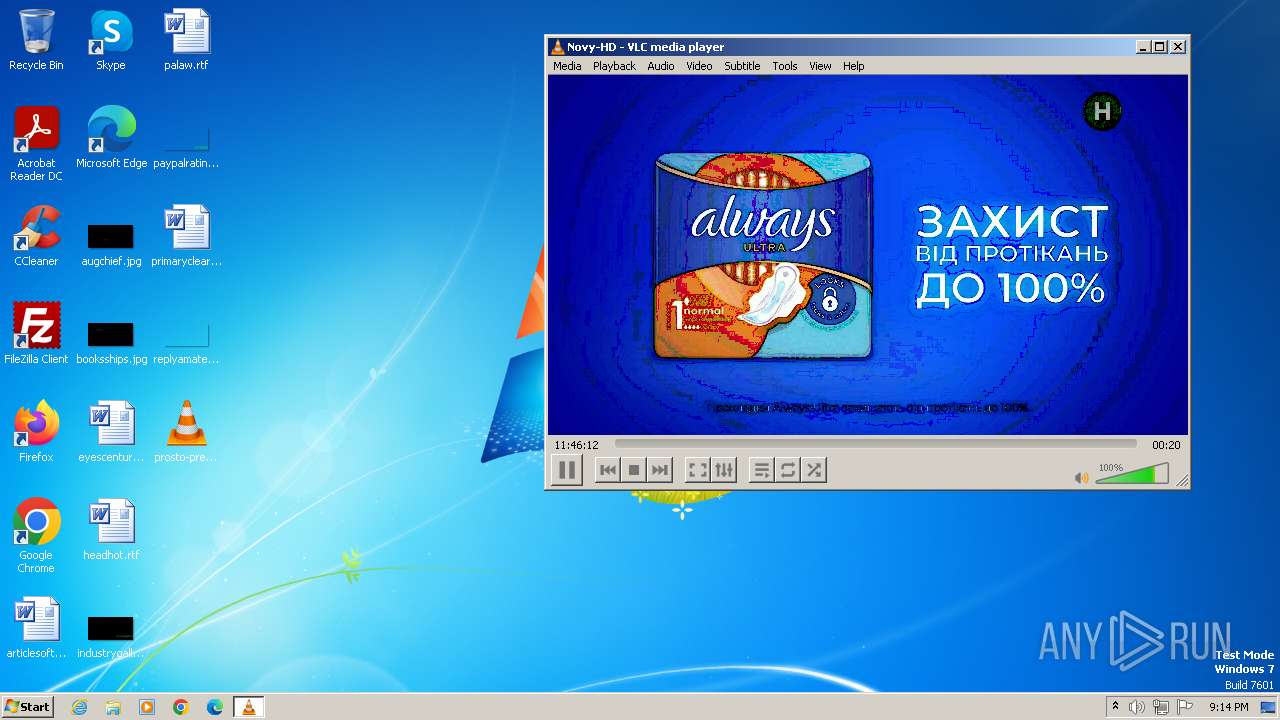This screenshot has height=720, width=1280.
Task: Select the CCleaner desktop shortcut
Action: [x=36, y=236]
